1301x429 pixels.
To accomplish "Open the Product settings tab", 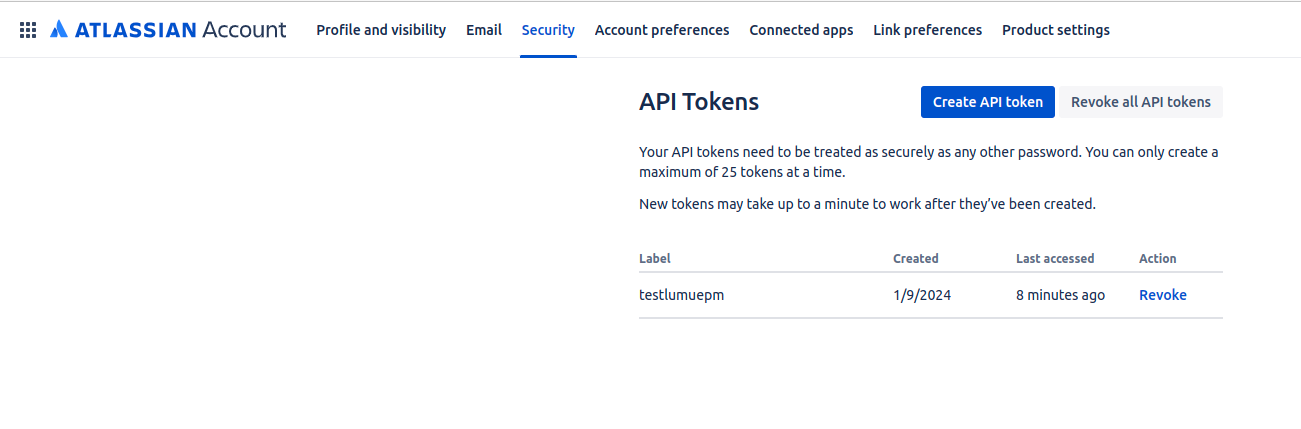I will click(x=1056, y=30).
